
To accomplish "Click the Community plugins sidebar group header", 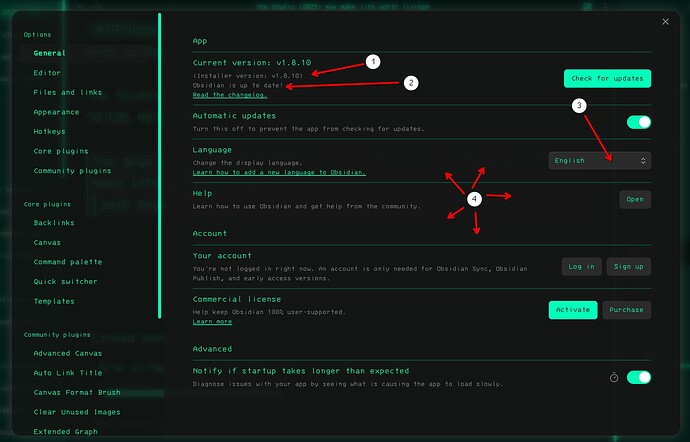I will 57,335.
